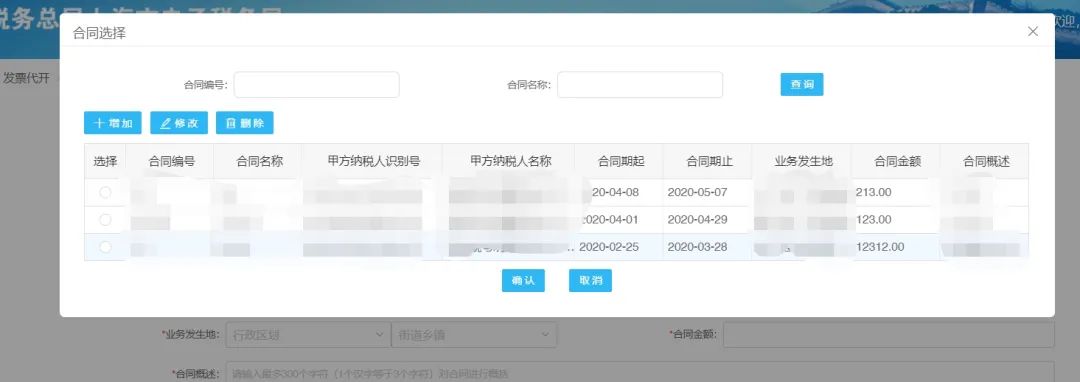The width and height of the screenshot is (1080, 382).
Task: Select the radio button for row ending 2020-04-29
Action: [105, 220]
